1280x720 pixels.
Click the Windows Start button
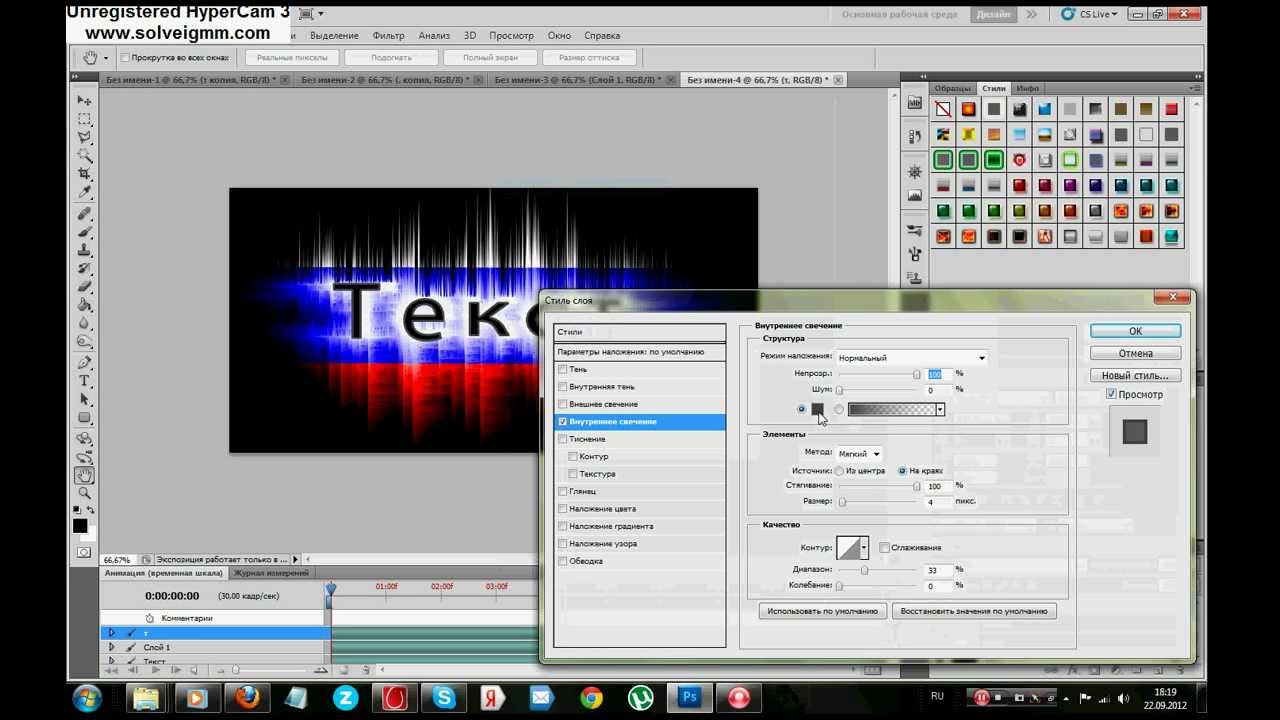[87, 697]
